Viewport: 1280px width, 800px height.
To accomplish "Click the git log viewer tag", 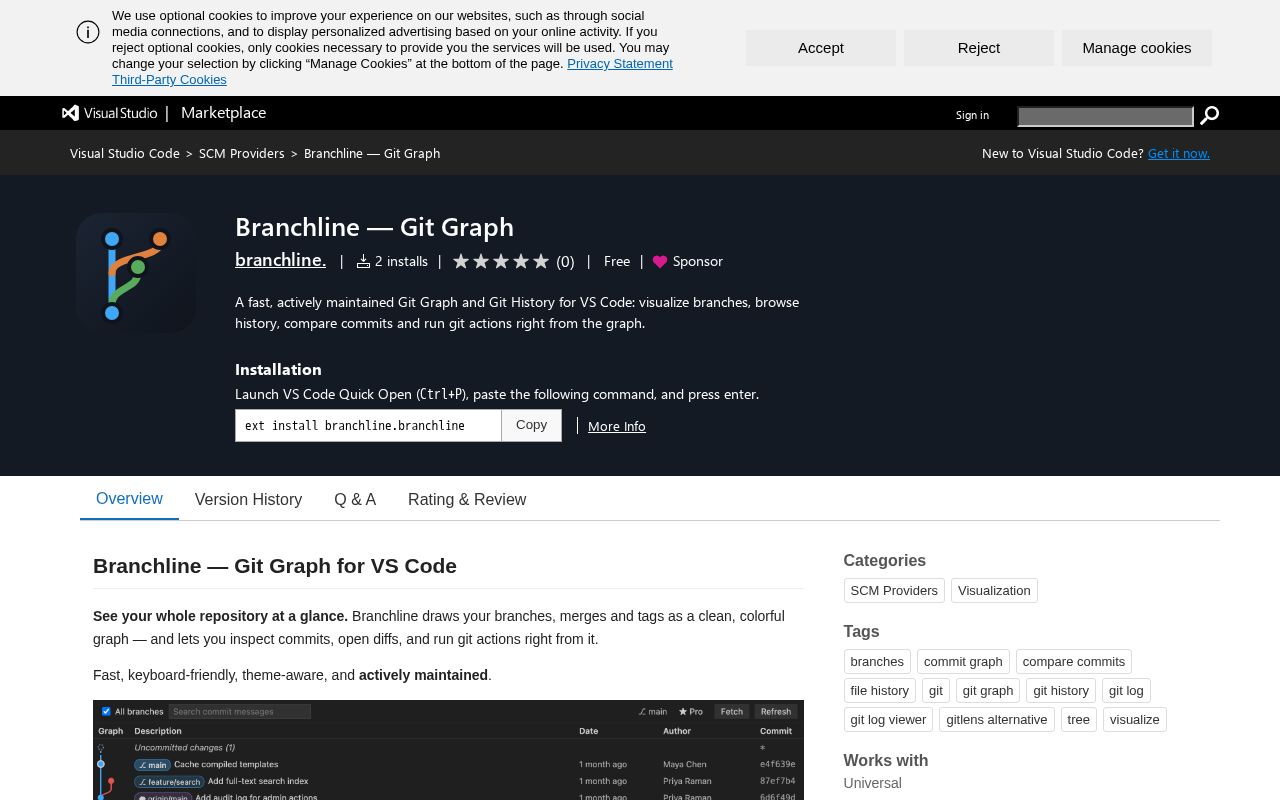I will [x=888, y=720].
